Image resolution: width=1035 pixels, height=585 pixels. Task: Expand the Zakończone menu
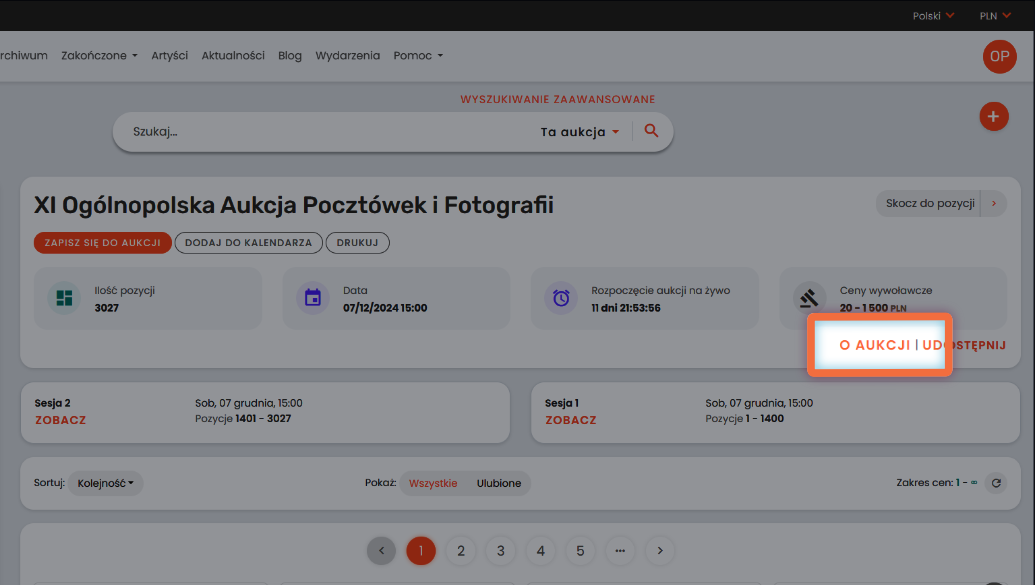[x=99, y=55]
